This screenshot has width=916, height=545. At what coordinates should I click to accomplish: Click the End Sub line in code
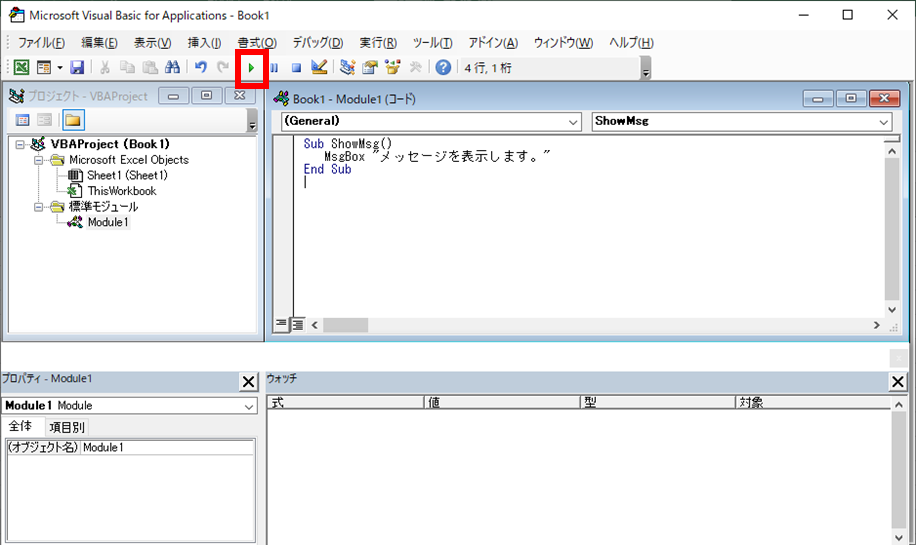(x=327, y=169)
